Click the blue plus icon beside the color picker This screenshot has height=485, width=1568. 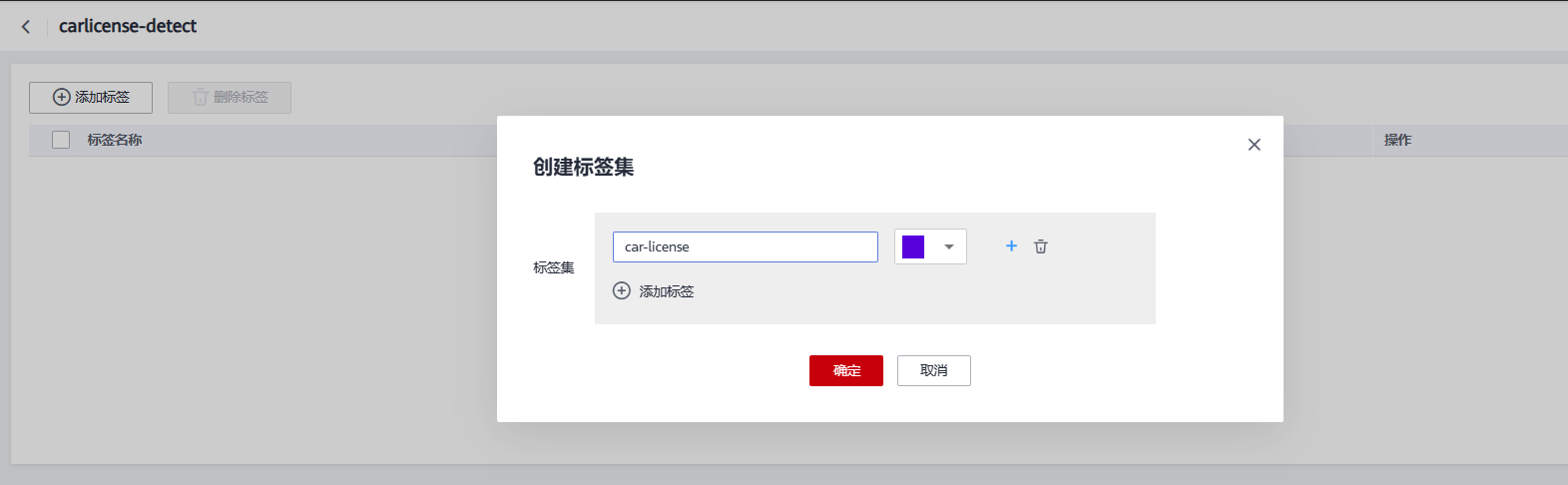point(1011,245)
